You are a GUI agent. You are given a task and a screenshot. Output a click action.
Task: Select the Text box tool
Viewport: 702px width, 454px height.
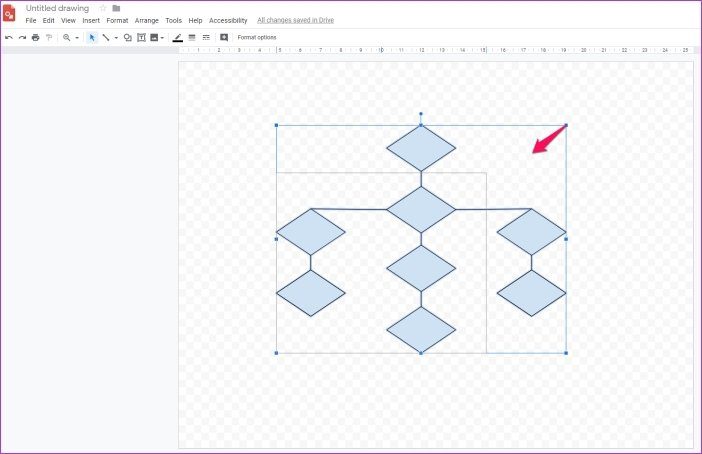pyautogui.click(x=141, y=38)
